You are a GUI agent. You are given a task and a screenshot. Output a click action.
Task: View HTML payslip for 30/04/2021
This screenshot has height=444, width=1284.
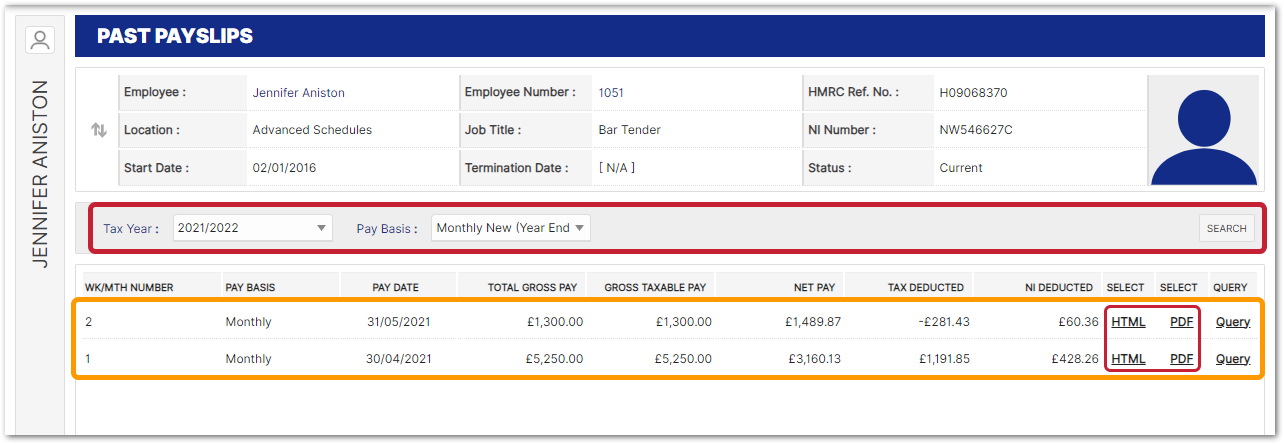tap(1128, 359)
